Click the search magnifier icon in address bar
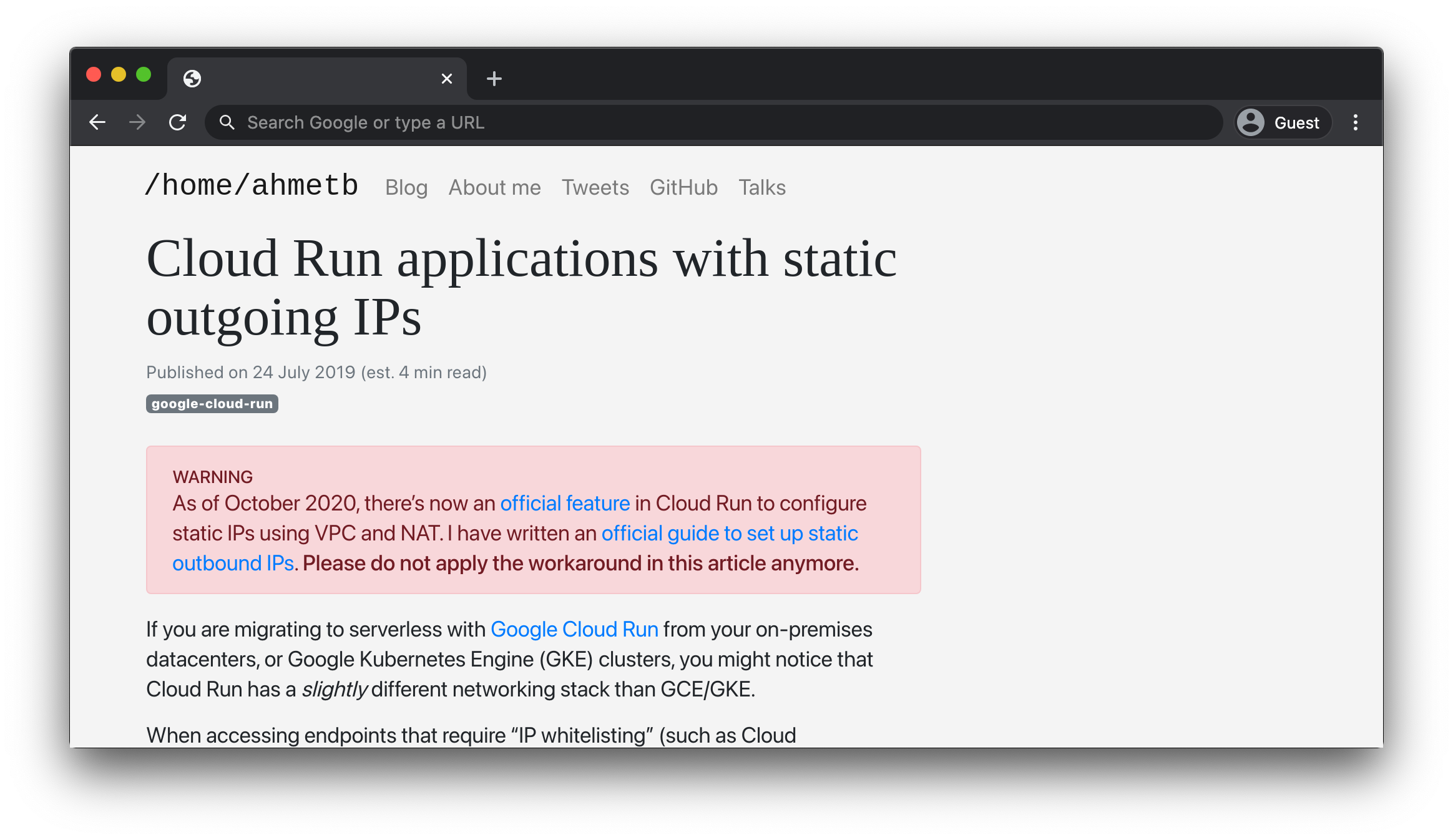The width and height of the screenshot is (1453, 840). pos(227,122)
